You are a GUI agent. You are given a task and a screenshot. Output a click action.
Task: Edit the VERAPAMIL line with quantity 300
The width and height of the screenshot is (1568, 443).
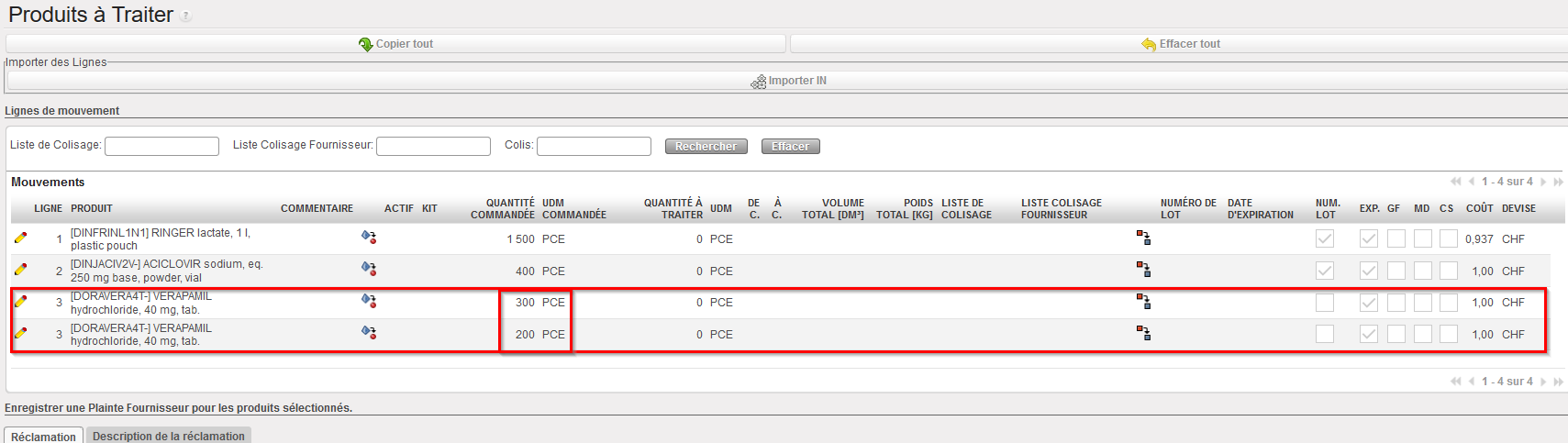click(21, 301)
